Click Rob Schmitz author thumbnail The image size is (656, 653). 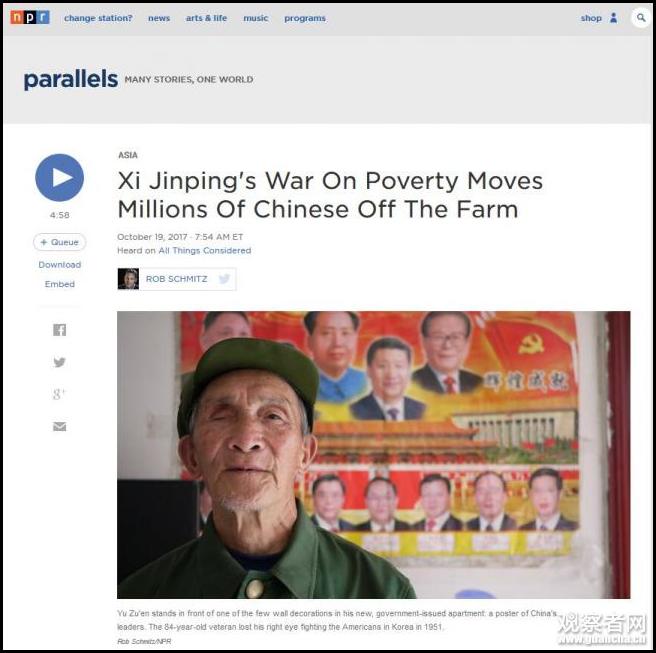tap(128, 279)
